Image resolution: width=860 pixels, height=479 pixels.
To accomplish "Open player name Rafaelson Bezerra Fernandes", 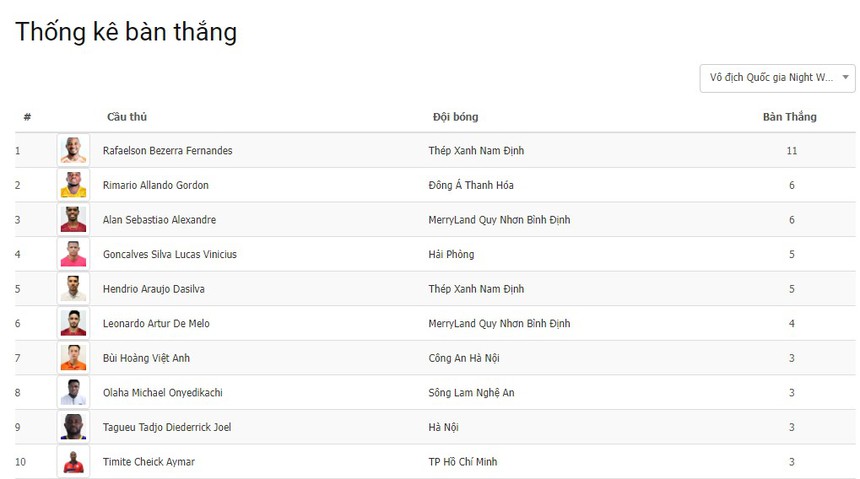I will tap(167, 151).
